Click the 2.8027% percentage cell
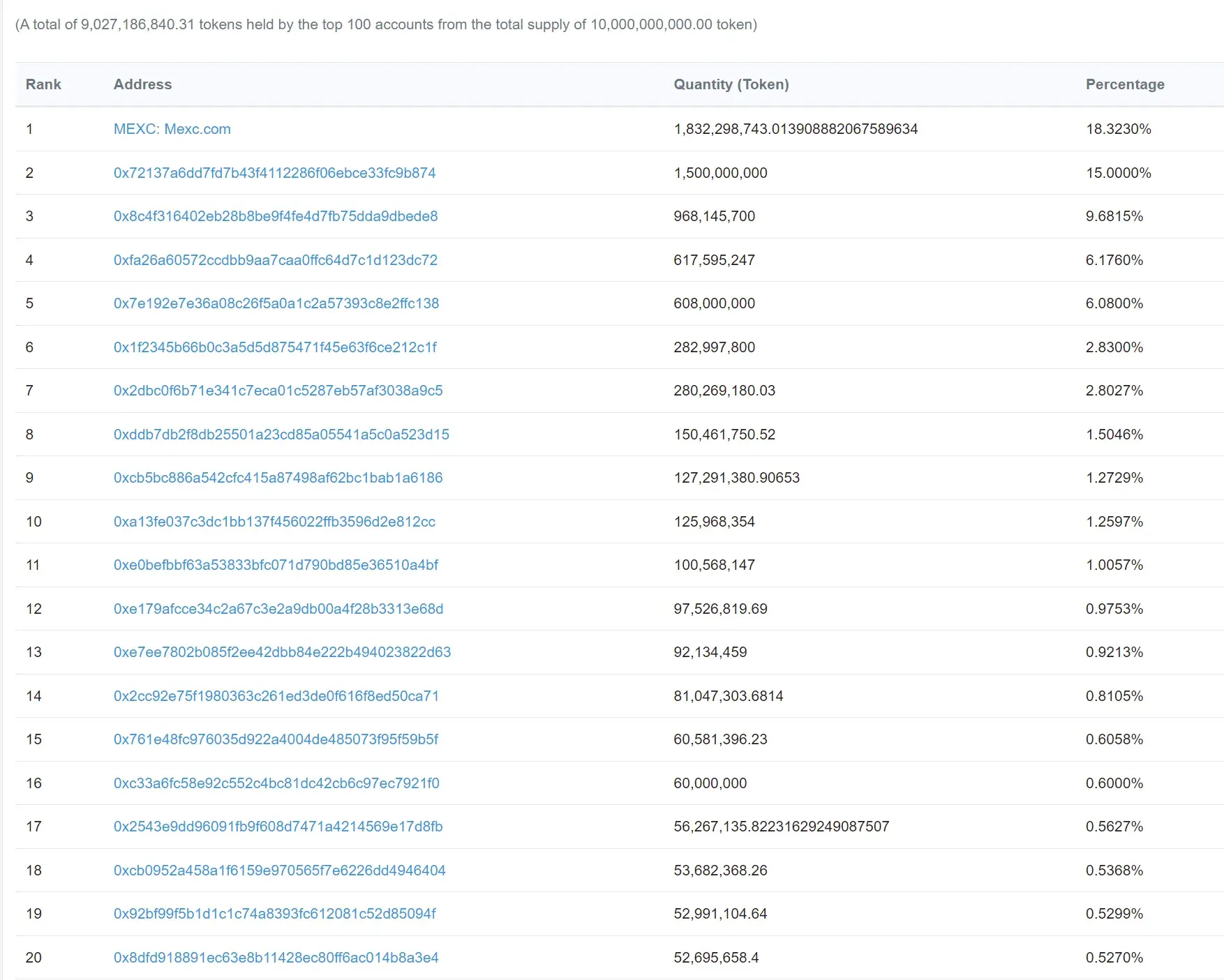This screenshot has width=1224, height=980. point(1114,391)
